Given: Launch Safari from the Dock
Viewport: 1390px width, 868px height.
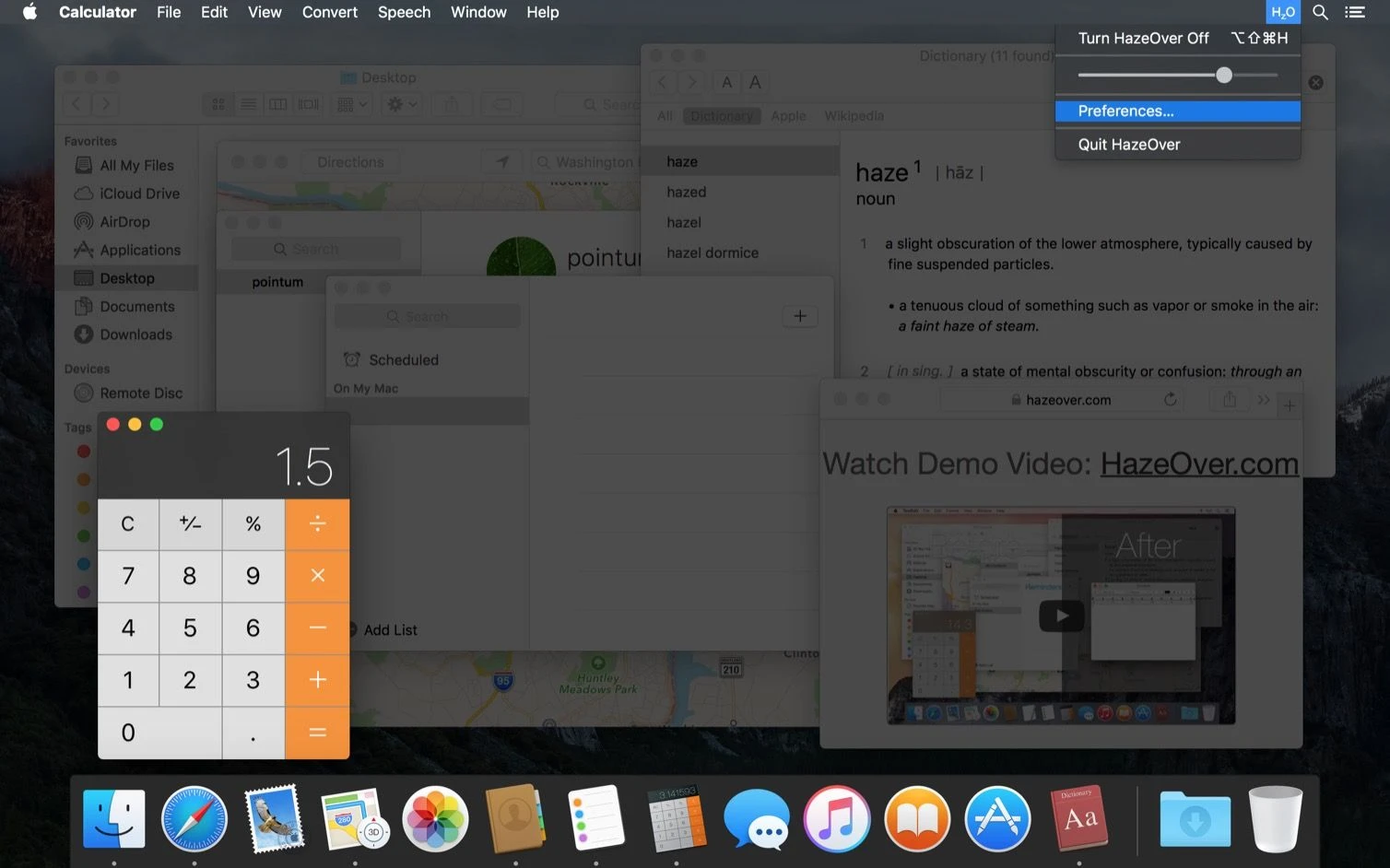Looking at the screenshot, I should [194, 819].
